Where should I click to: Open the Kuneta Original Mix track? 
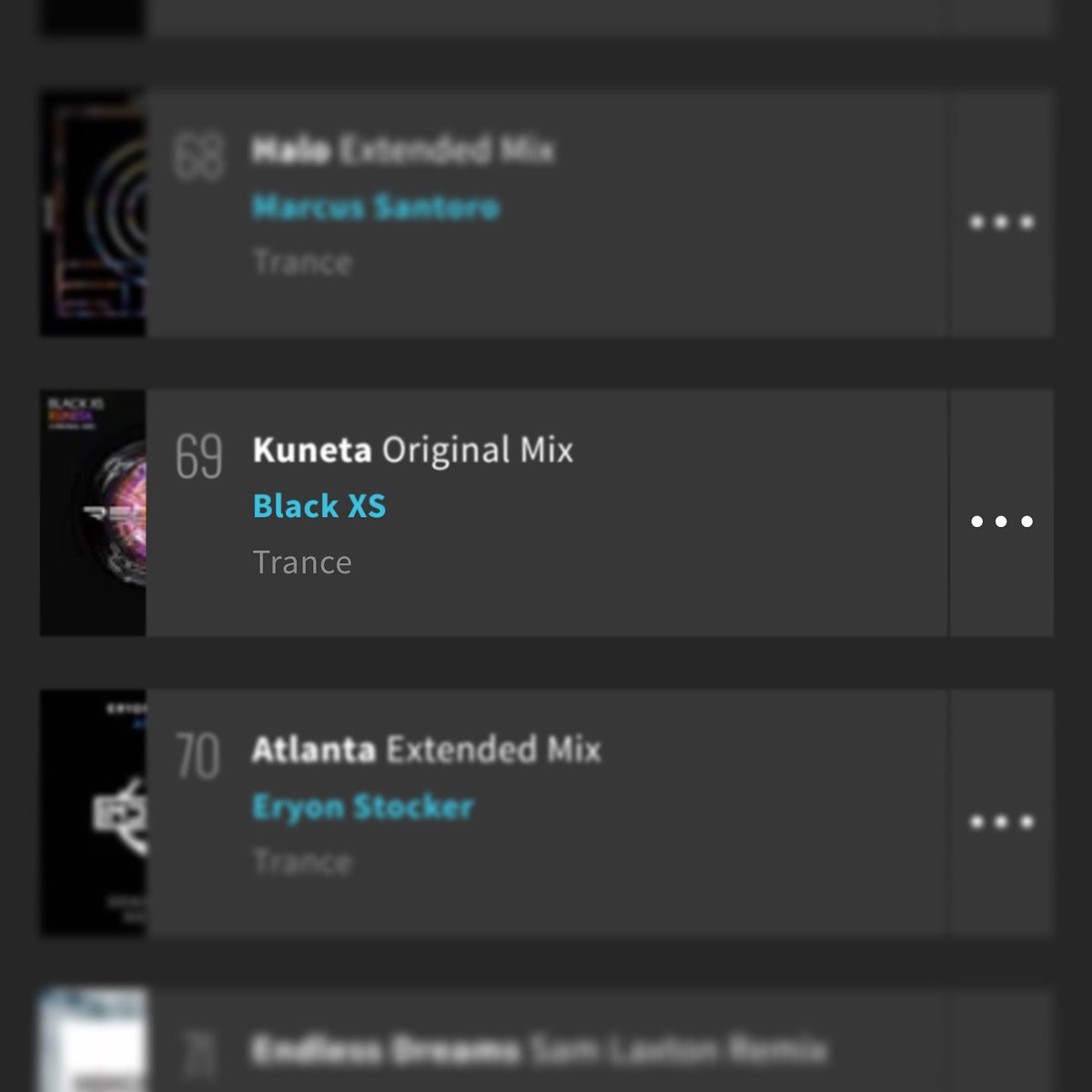[x=413, y=450]
